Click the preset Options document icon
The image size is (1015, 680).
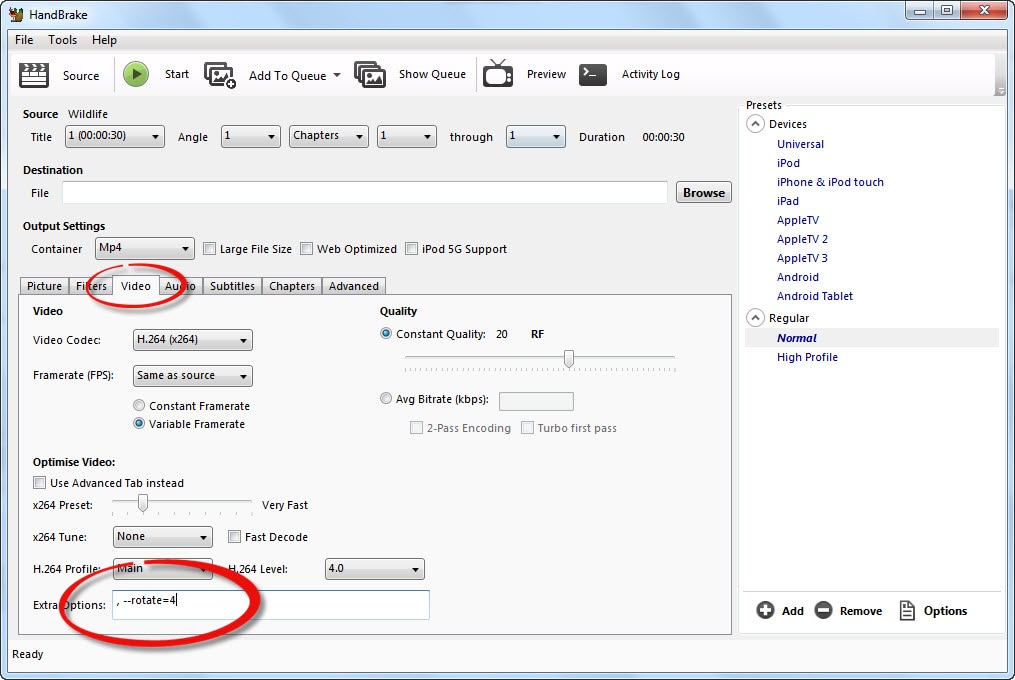click(907, 610)
